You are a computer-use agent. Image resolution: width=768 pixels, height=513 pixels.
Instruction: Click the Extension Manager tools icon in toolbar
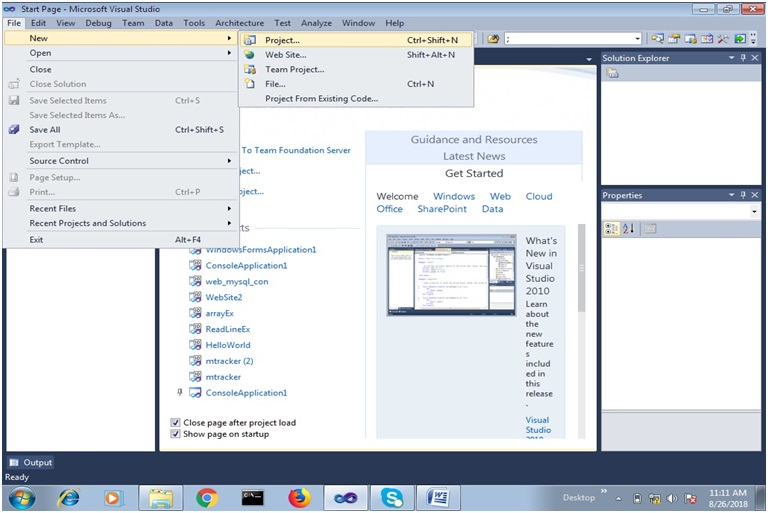click(723, 39)
